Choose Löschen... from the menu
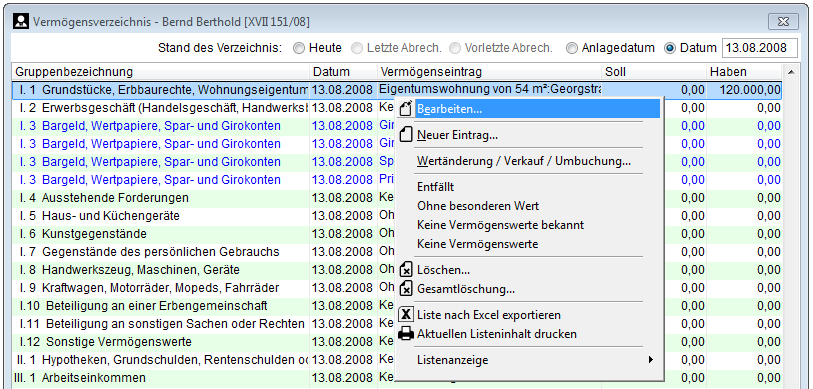813x389 pixels. point(529,270)
